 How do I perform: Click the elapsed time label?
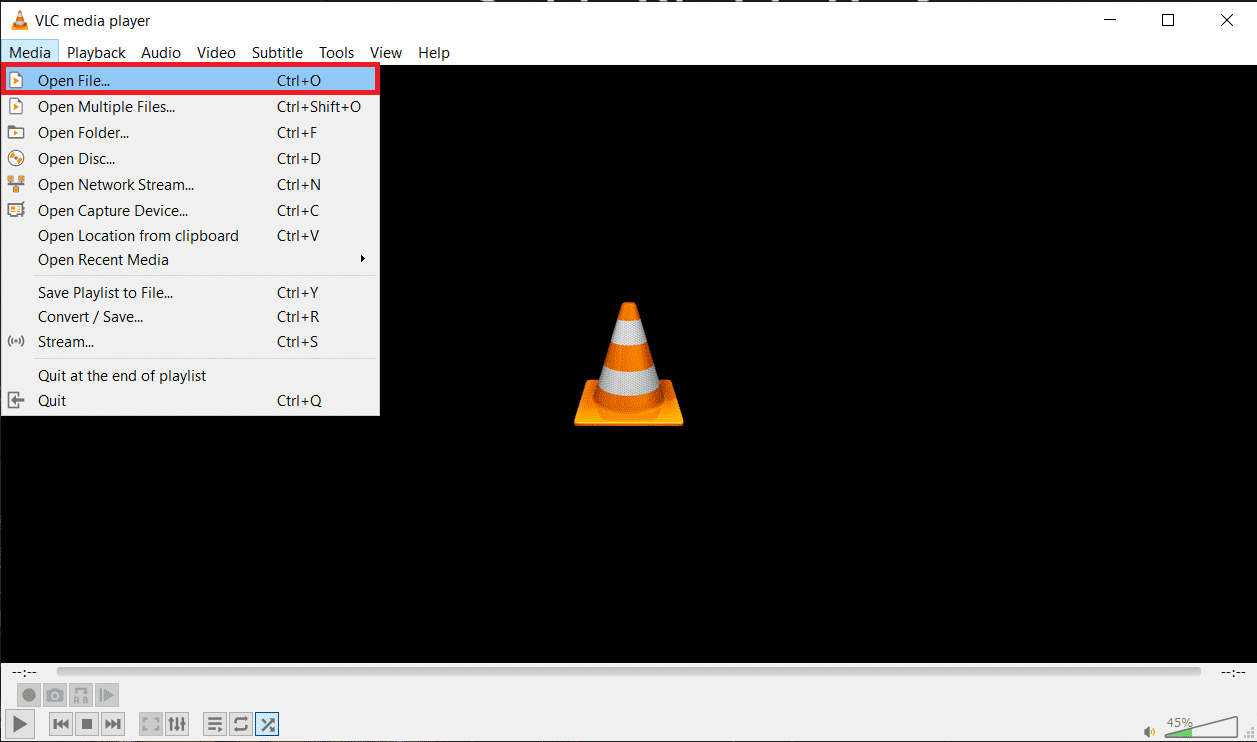[25, 672]
